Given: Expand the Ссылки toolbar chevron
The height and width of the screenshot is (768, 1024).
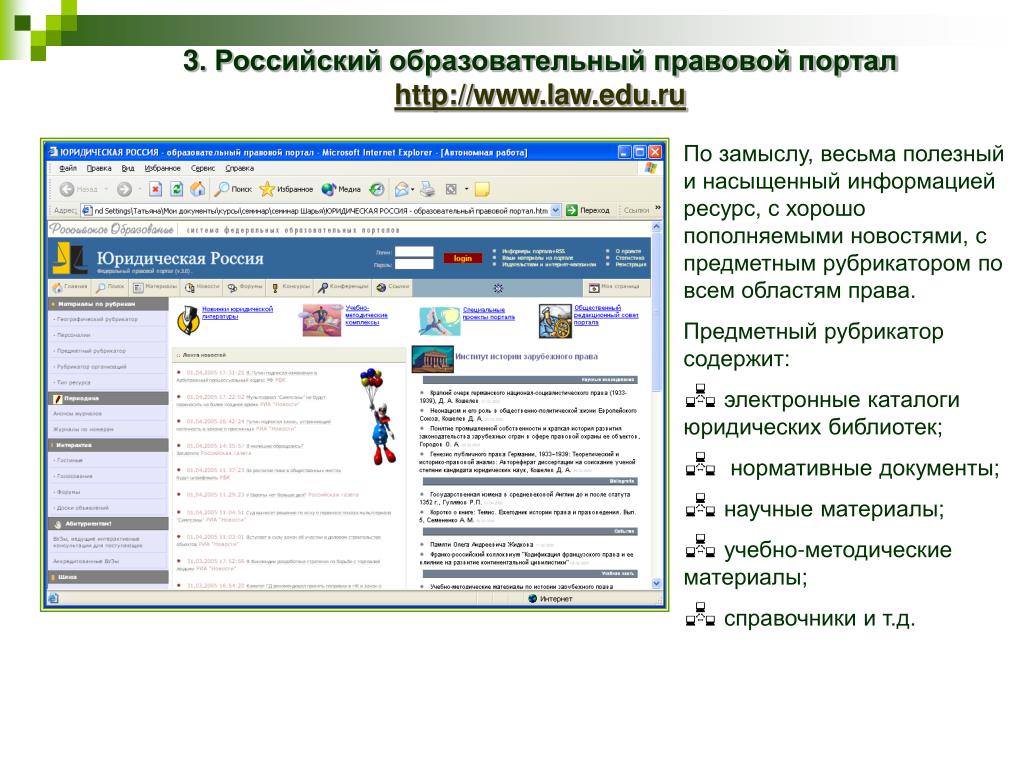Looking at the screenshot, I should (658, 209).
